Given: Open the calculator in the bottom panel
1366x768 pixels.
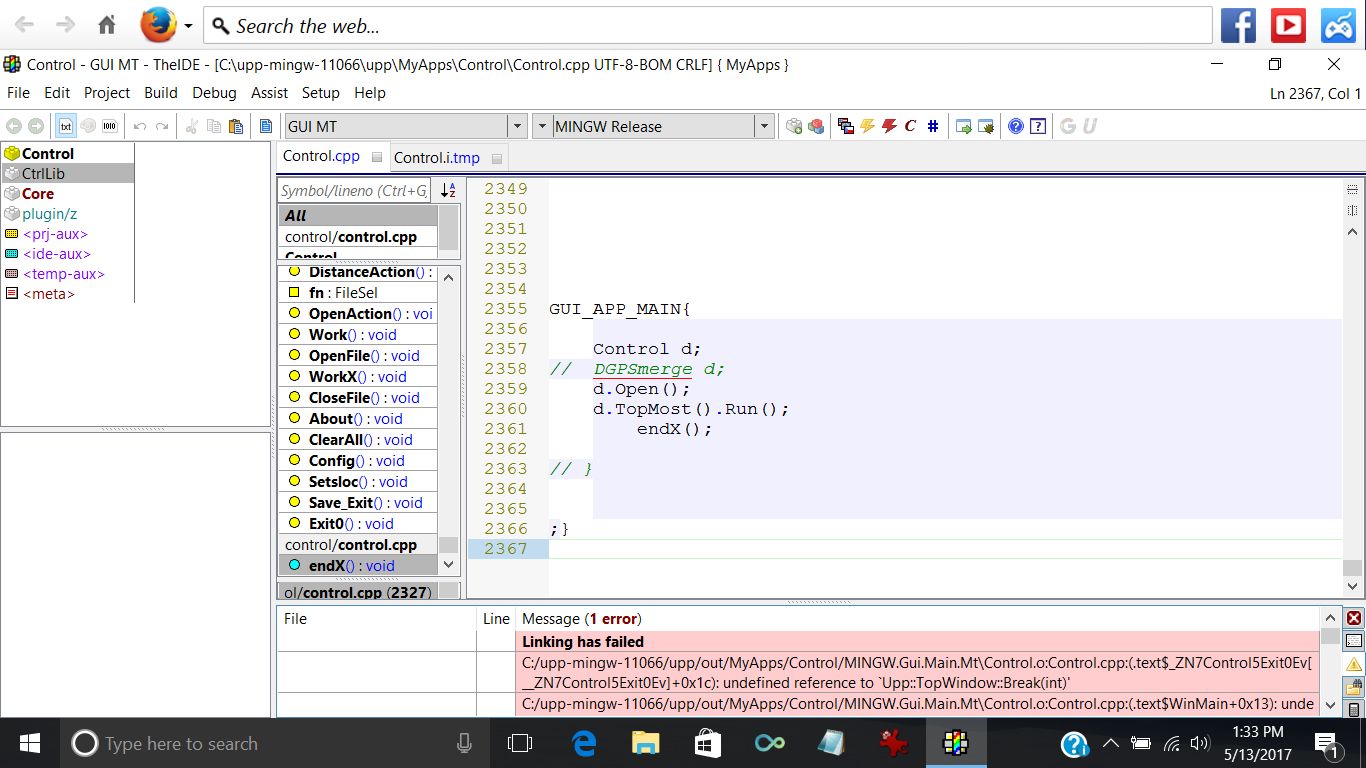Looking at the screenshot, I should [x=1354, y=710].
